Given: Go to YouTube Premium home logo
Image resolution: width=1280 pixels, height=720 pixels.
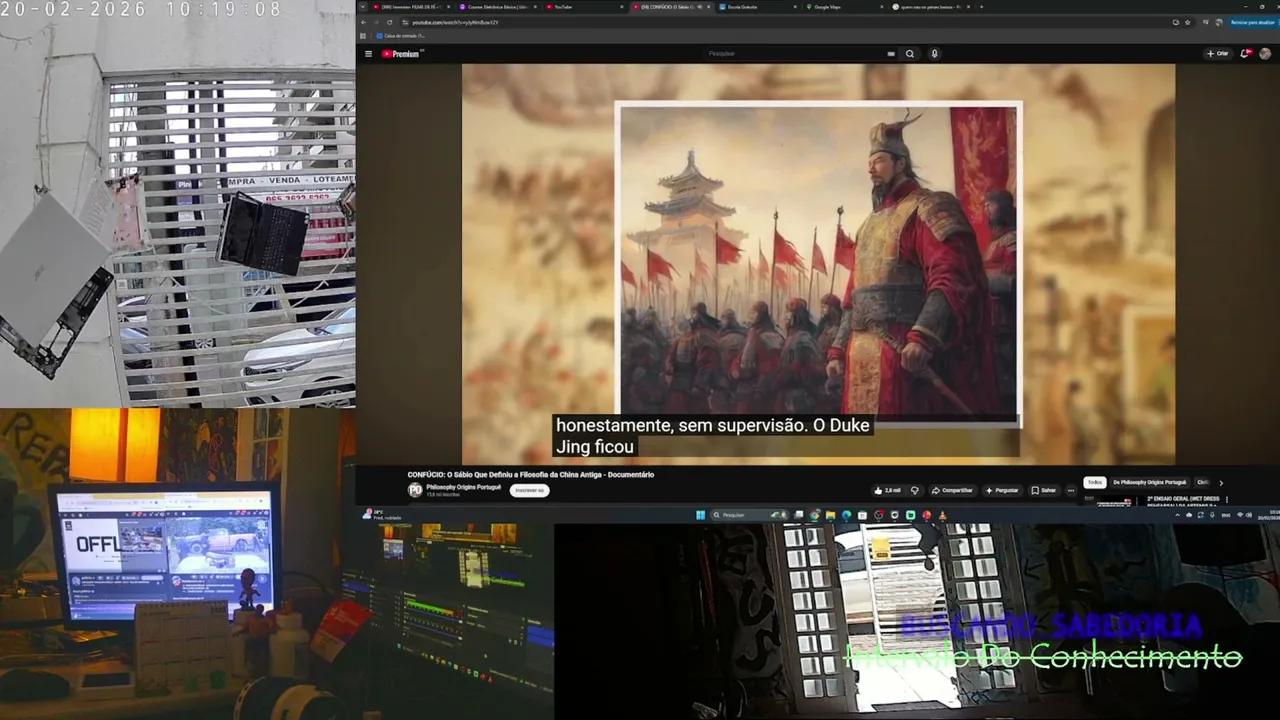Looking at the screenshot, I should coord(402,54).
